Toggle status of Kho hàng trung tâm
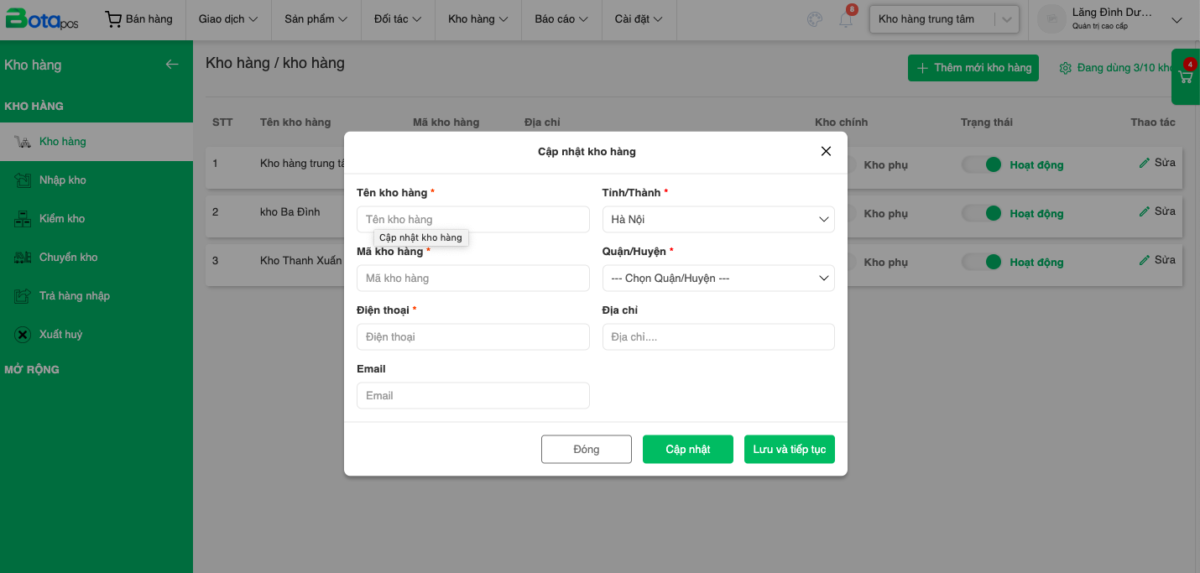Screen dimensions: 1200x573 (982, 165)
